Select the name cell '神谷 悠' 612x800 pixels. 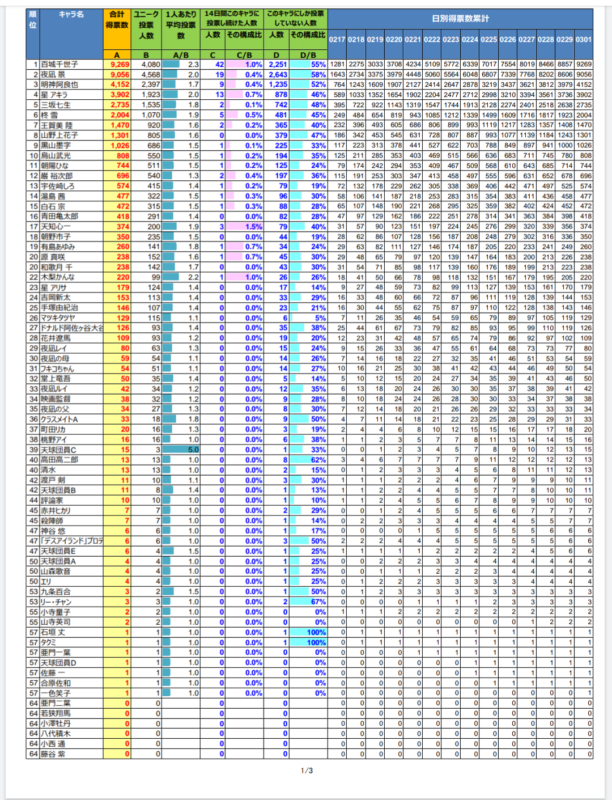(x=71, y=531)
